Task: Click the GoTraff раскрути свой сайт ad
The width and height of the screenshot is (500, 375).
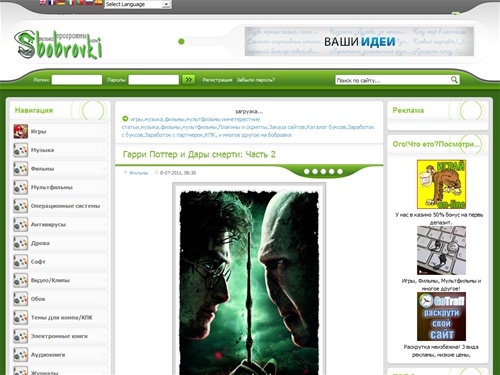Action: pos(441,317)
